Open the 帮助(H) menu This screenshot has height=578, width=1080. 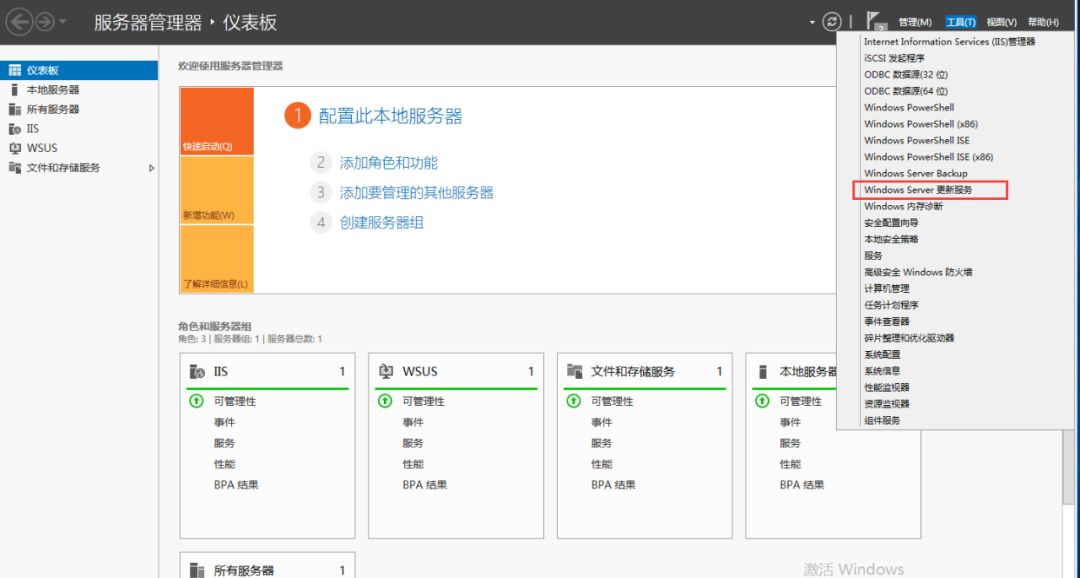pyautogui.click(x=1043, y=23)
